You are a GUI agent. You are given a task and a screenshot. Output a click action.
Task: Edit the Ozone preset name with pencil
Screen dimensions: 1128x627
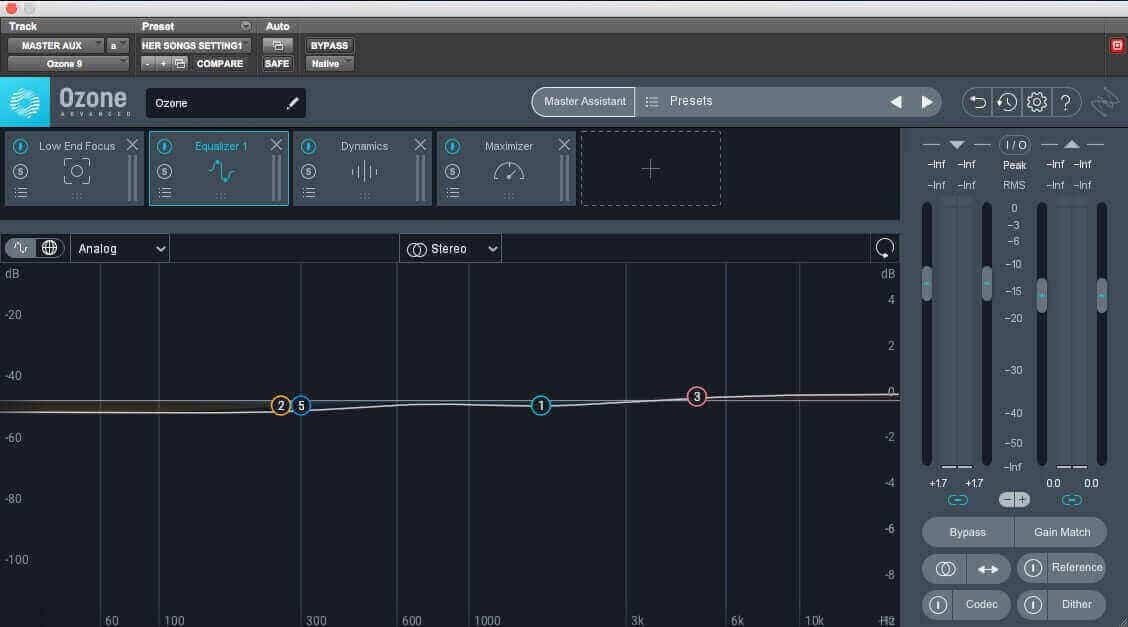pyautogui.click(x=292, y=104)
